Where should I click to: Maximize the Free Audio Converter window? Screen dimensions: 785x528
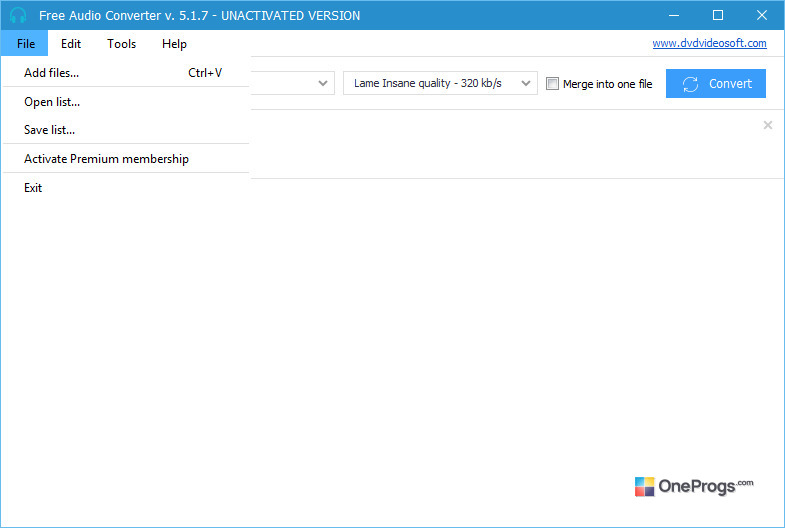click(x=718, y=15)
